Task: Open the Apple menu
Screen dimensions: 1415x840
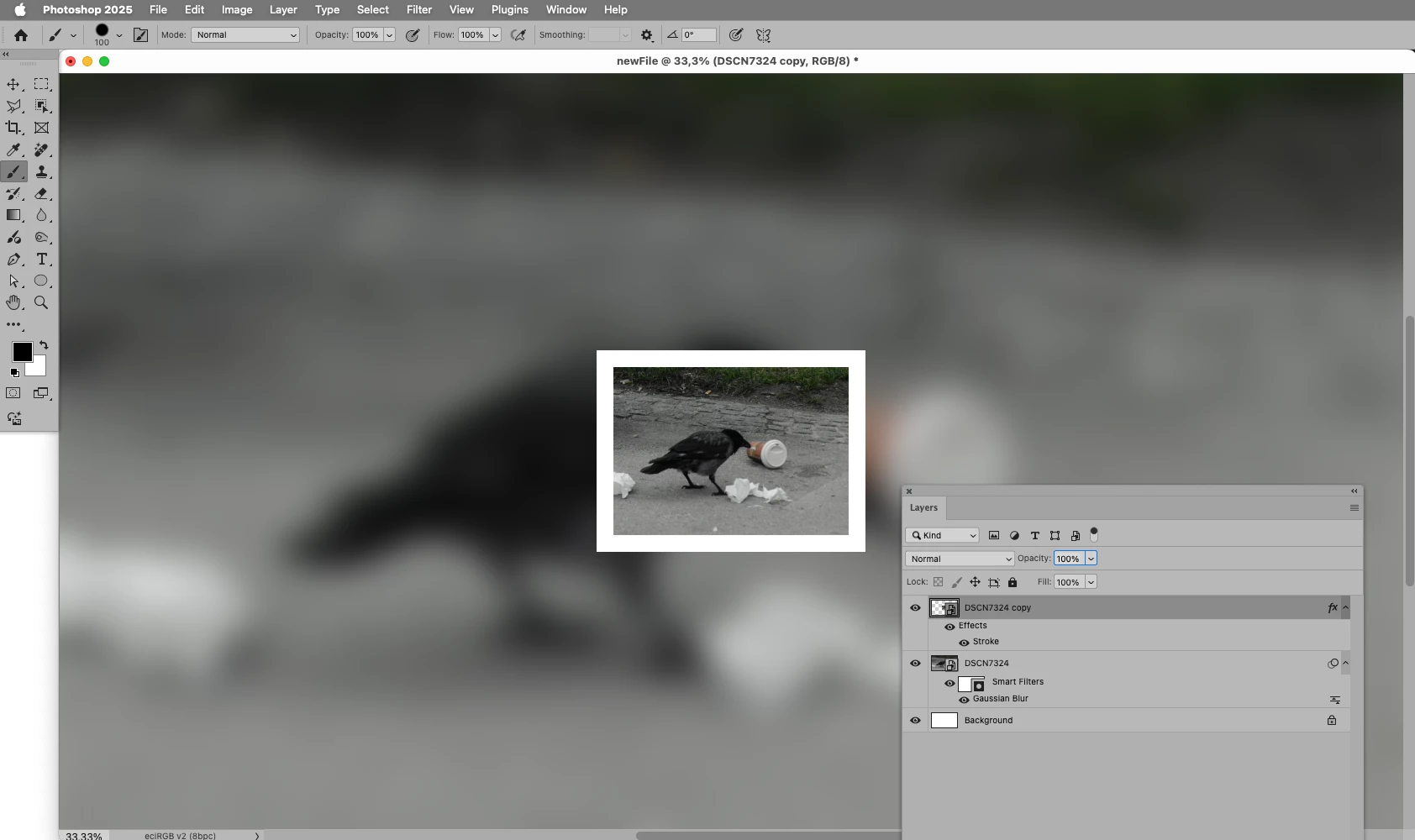Action: 20,9
